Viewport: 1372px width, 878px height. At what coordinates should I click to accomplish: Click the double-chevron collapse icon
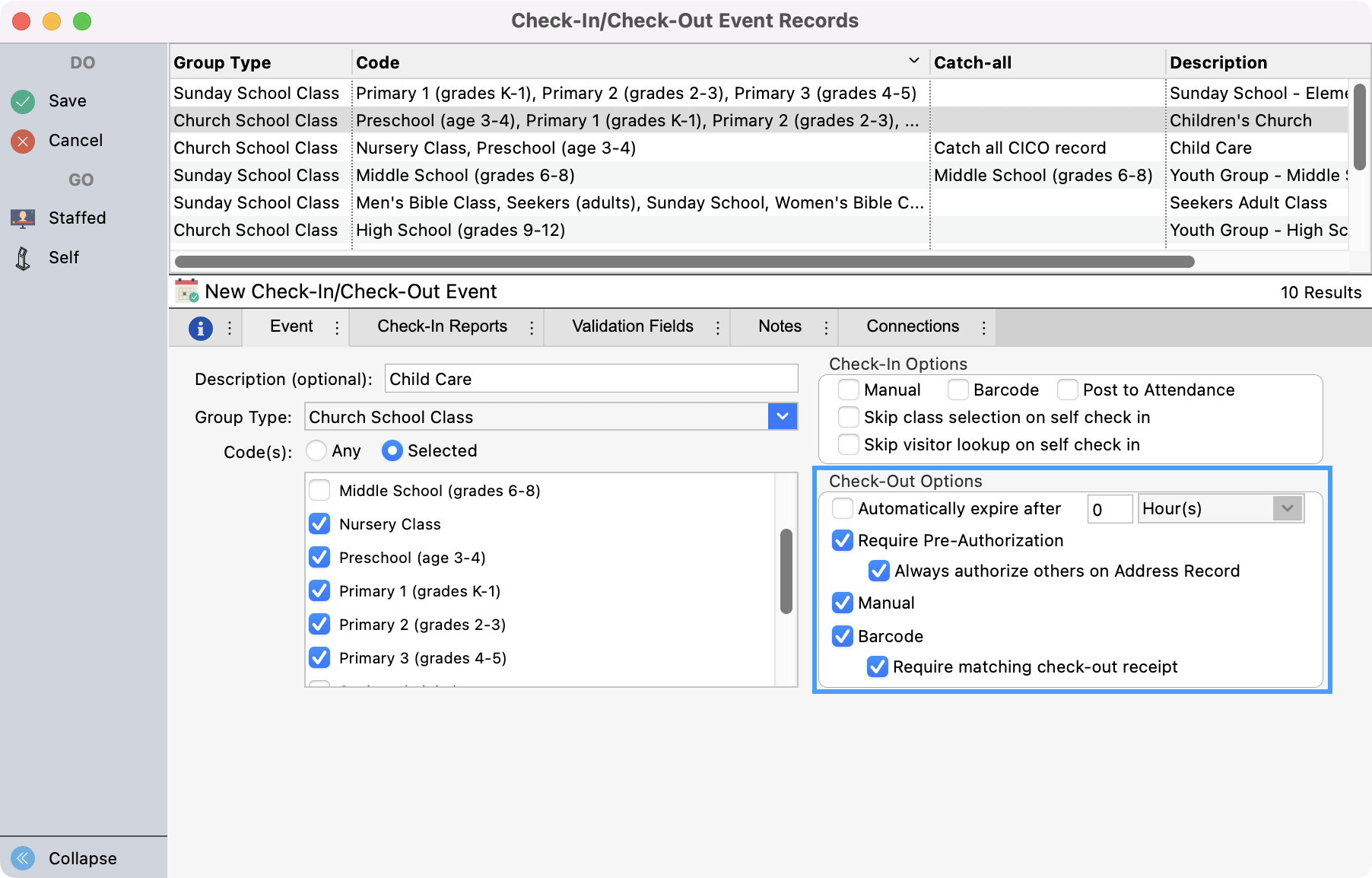tap(24, 858)
